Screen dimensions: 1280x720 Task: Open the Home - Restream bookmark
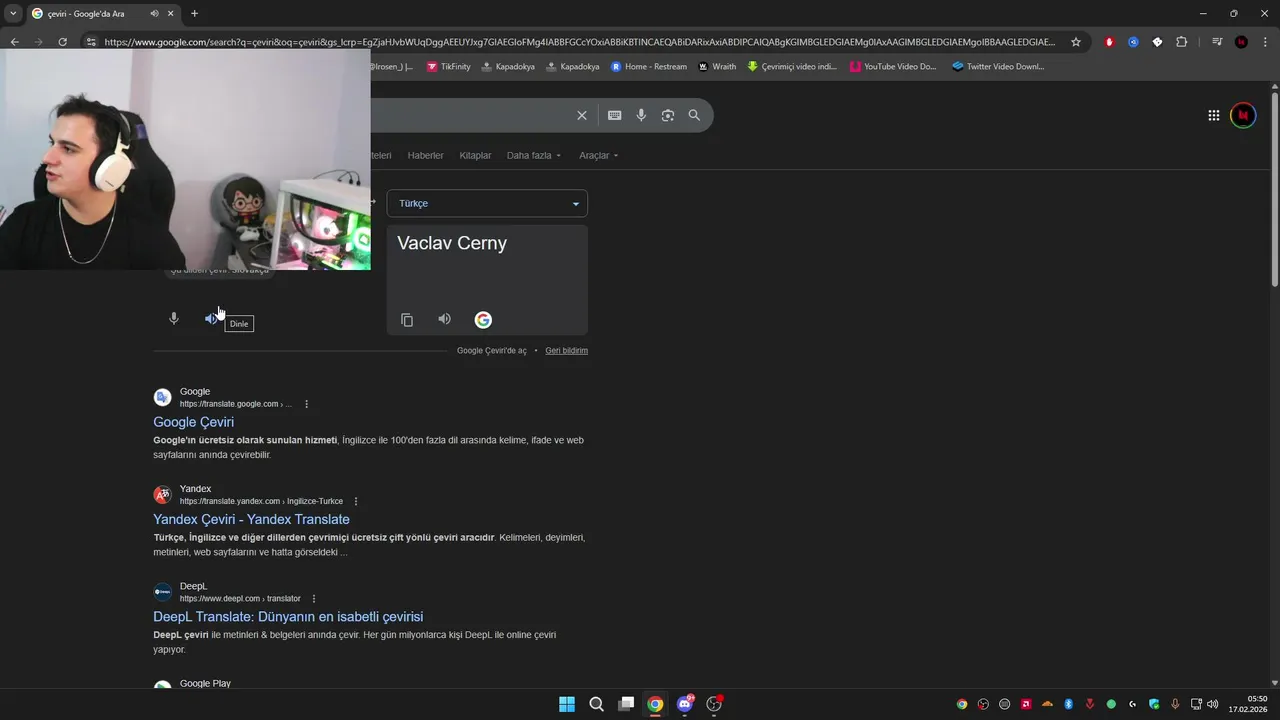tap(649, 66)
